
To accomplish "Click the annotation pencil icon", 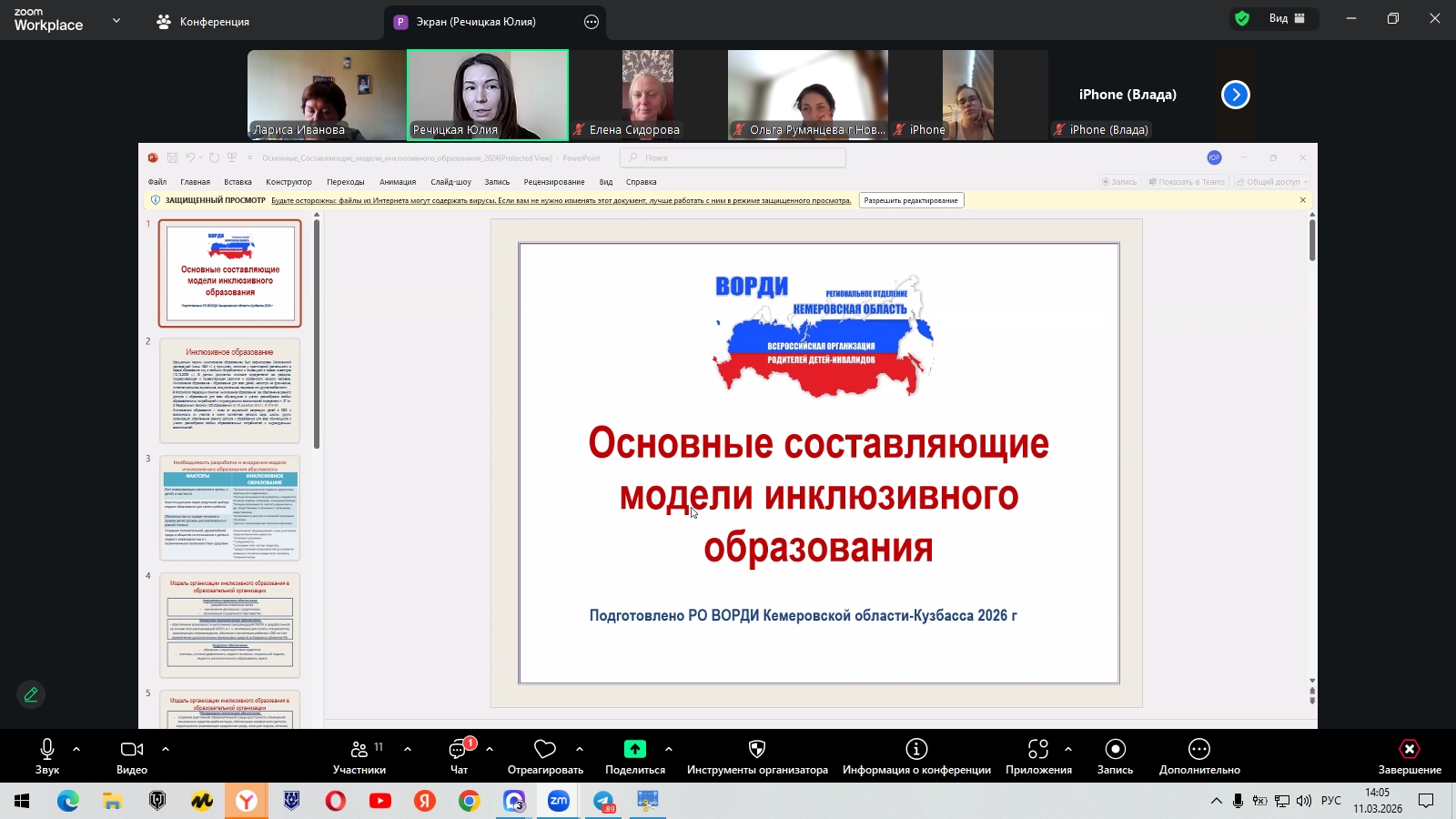I will 31,694.
